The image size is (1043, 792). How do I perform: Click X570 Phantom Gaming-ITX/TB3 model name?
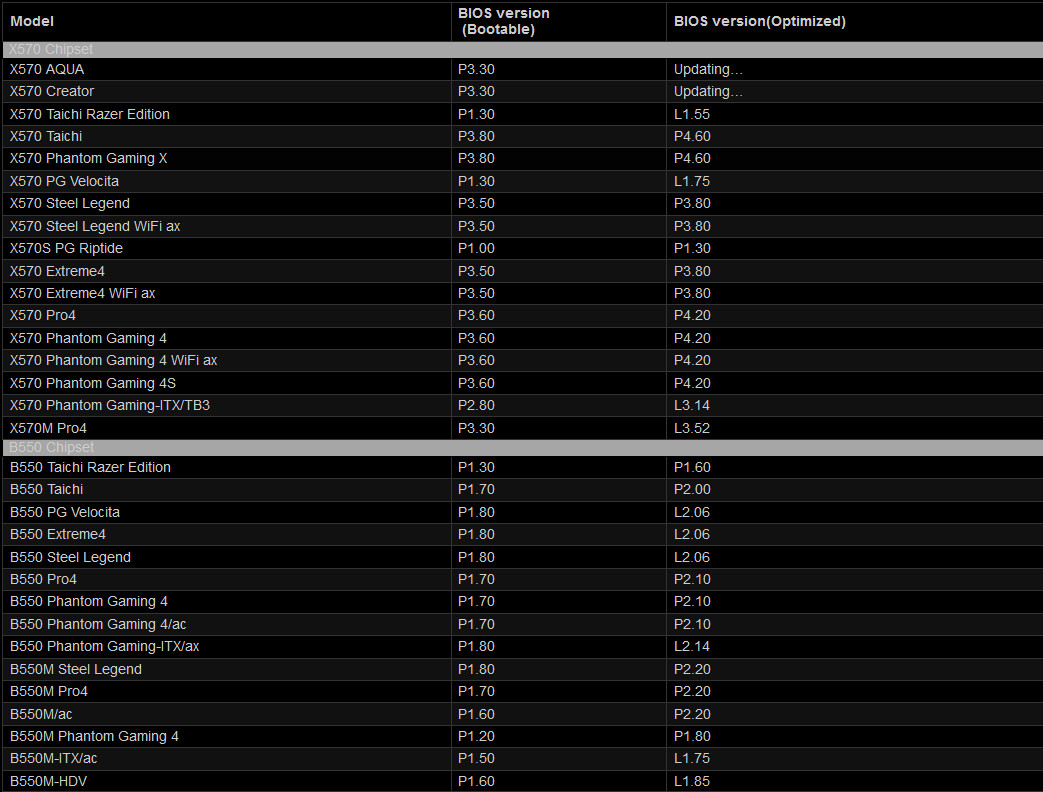(x=110, y=406)
